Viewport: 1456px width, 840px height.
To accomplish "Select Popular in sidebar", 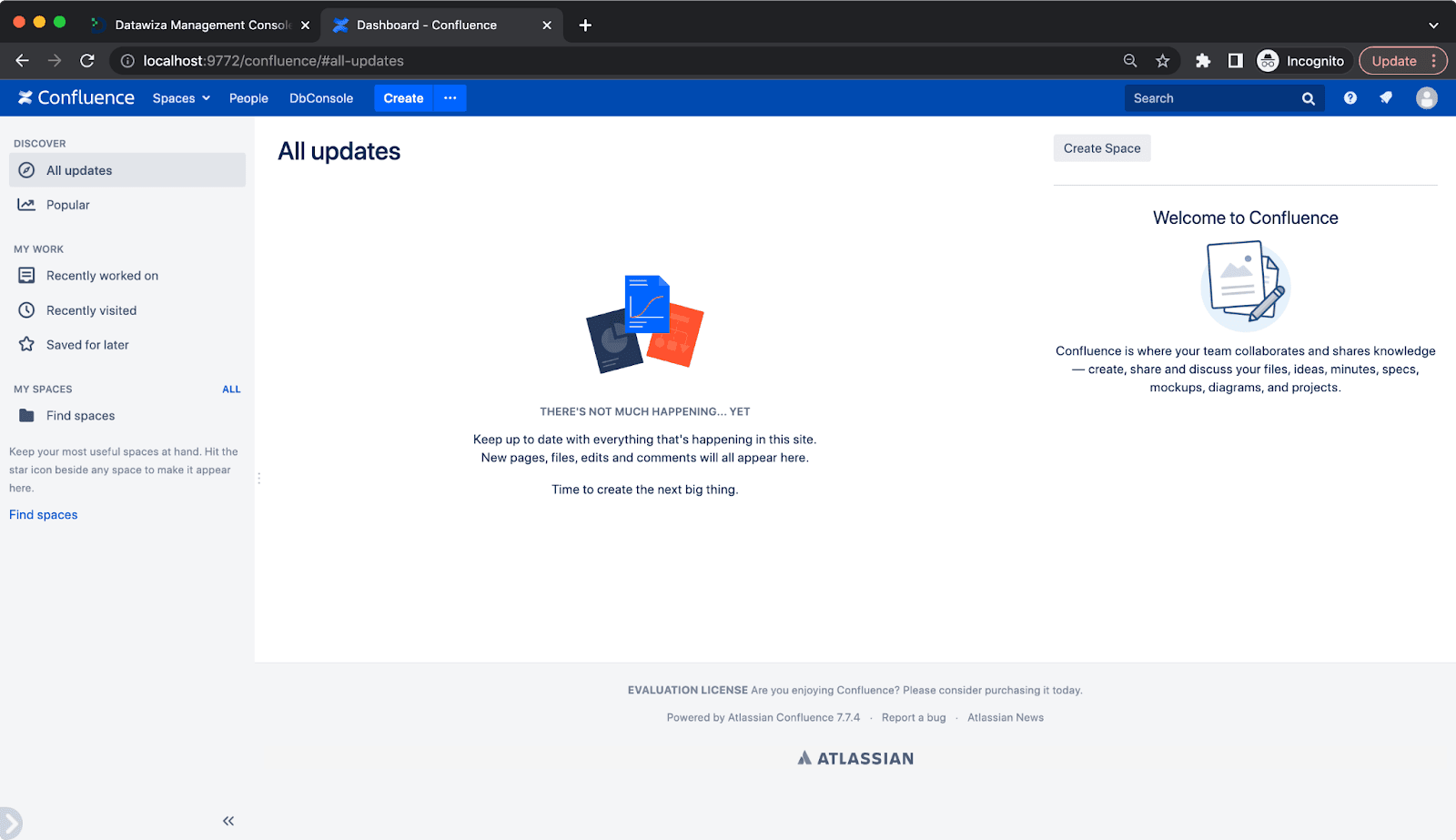I will [x=127, y=205].
